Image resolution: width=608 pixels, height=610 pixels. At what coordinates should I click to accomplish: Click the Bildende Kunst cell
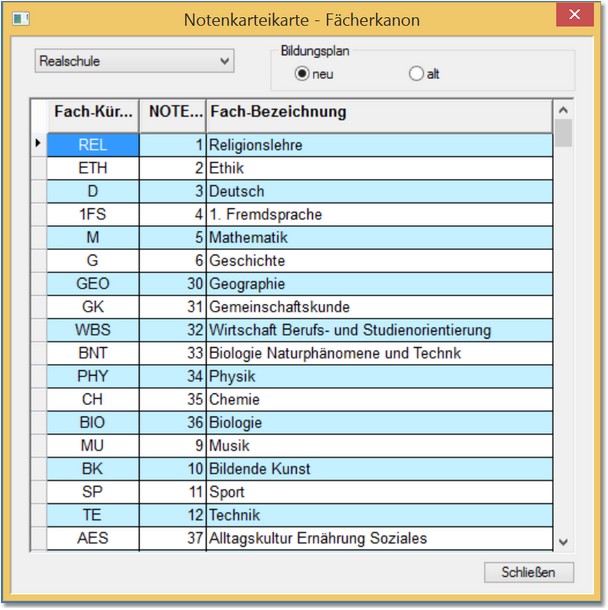378,469
